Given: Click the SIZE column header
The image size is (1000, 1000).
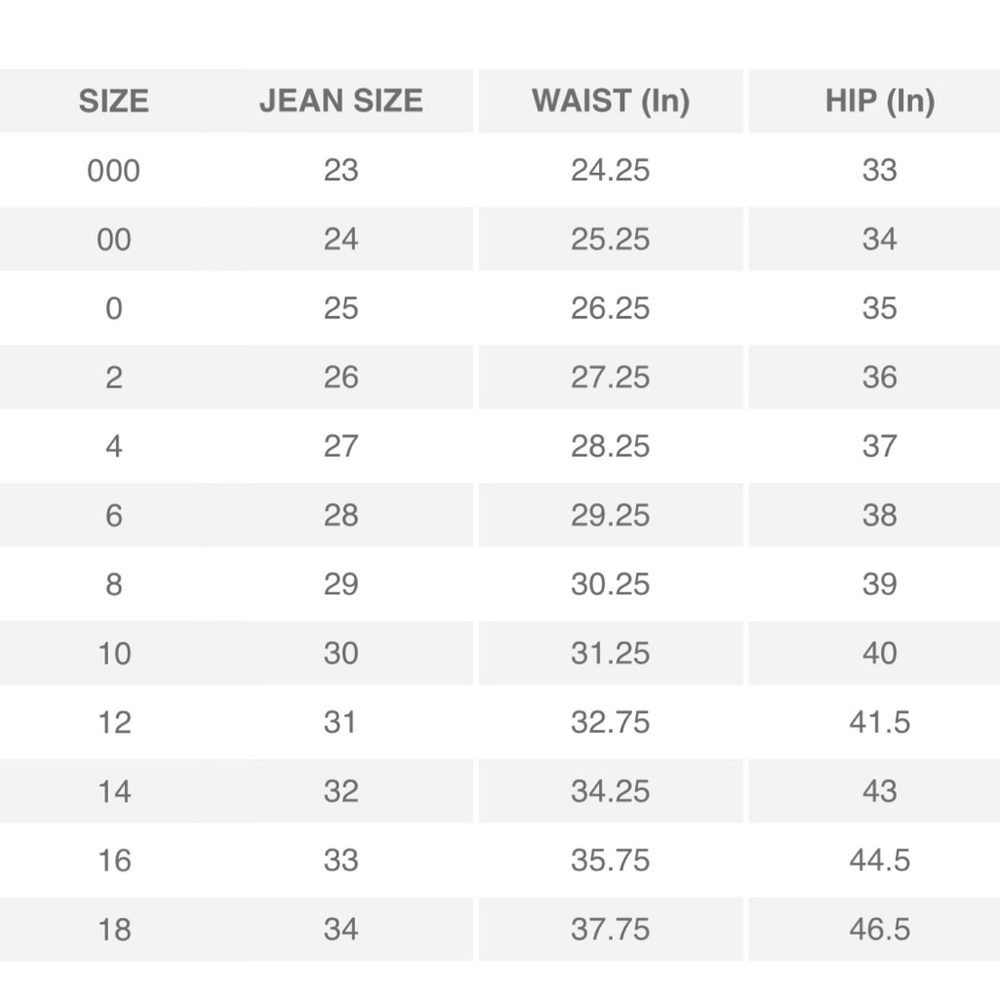Looking at the screenshot, I should (x=114, y=101).
